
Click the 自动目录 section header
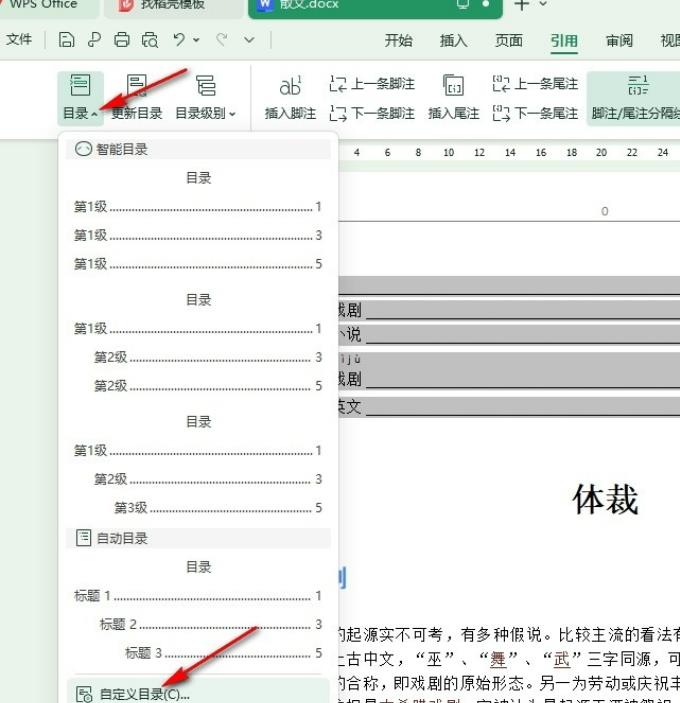tap(198, 538)
